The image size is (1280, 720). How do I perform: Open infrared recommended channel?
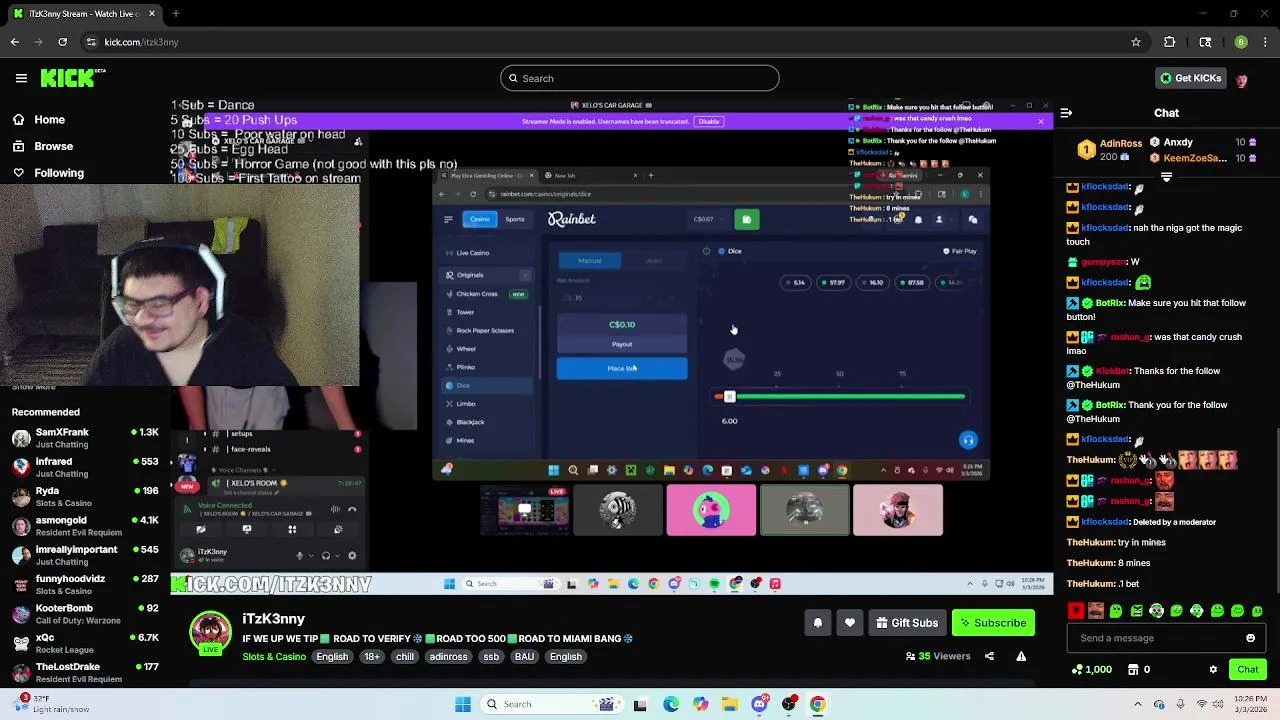coord(85,467)
